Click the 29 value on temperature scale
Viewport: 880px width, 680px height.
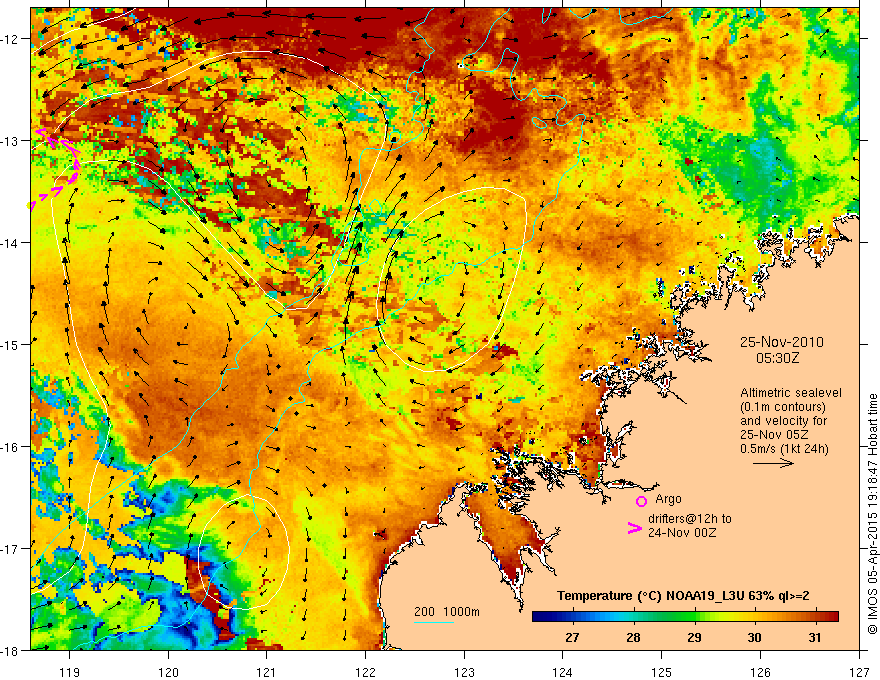694,637
